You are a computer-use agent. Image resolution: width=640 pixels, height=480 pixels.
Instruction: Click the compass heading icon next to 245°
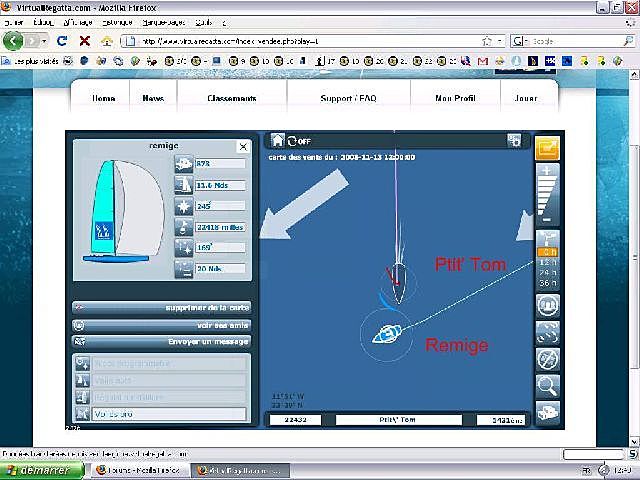[184, 206]
